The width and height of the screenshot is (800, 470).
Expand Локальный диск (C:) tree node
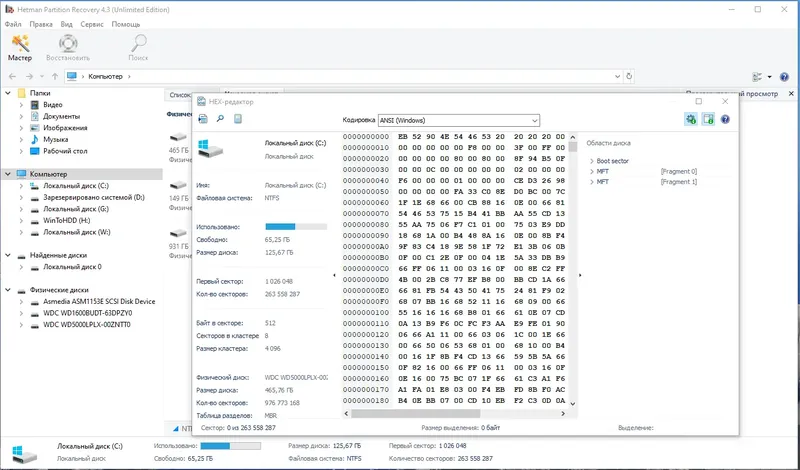(x=21, y=186)
